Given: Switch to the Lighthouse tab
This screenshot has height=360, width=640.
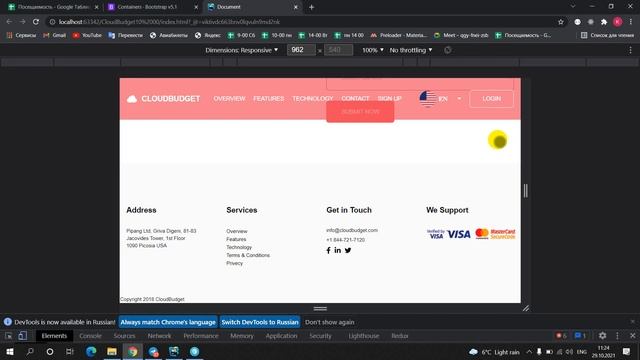Looking at the screenshot, I should pos(364,336).
